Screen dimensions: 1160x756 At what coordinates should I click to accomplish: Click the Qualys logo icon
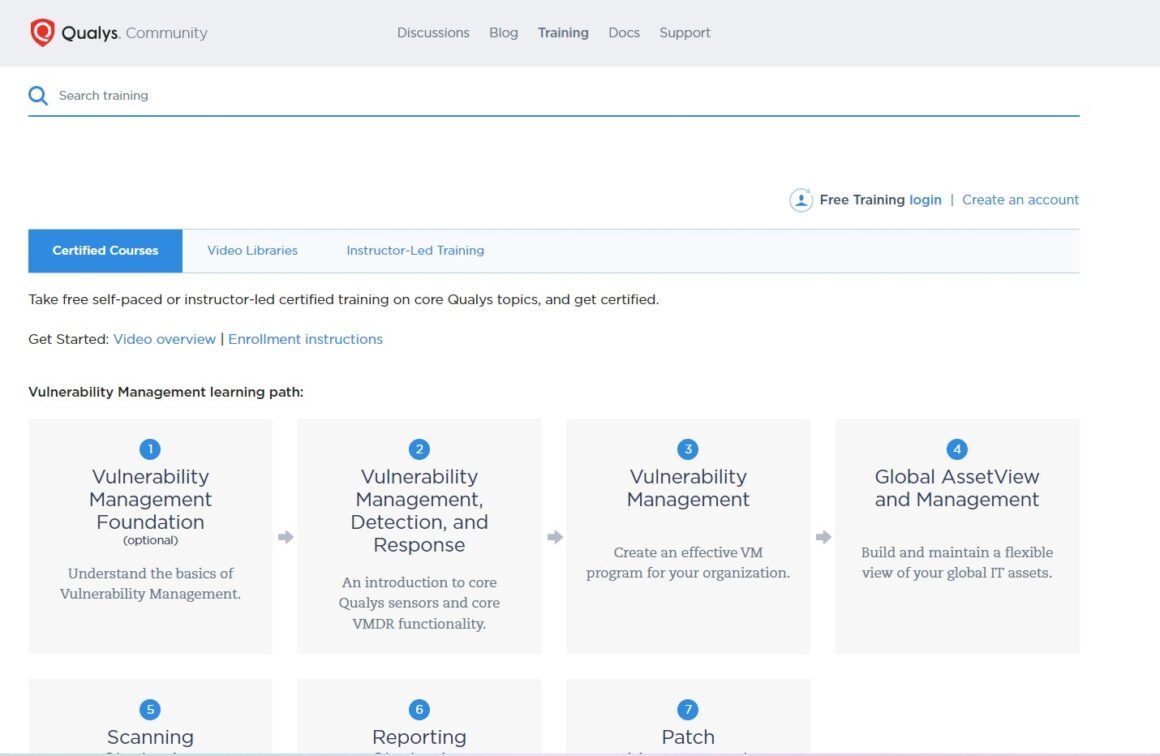[41, 31]
